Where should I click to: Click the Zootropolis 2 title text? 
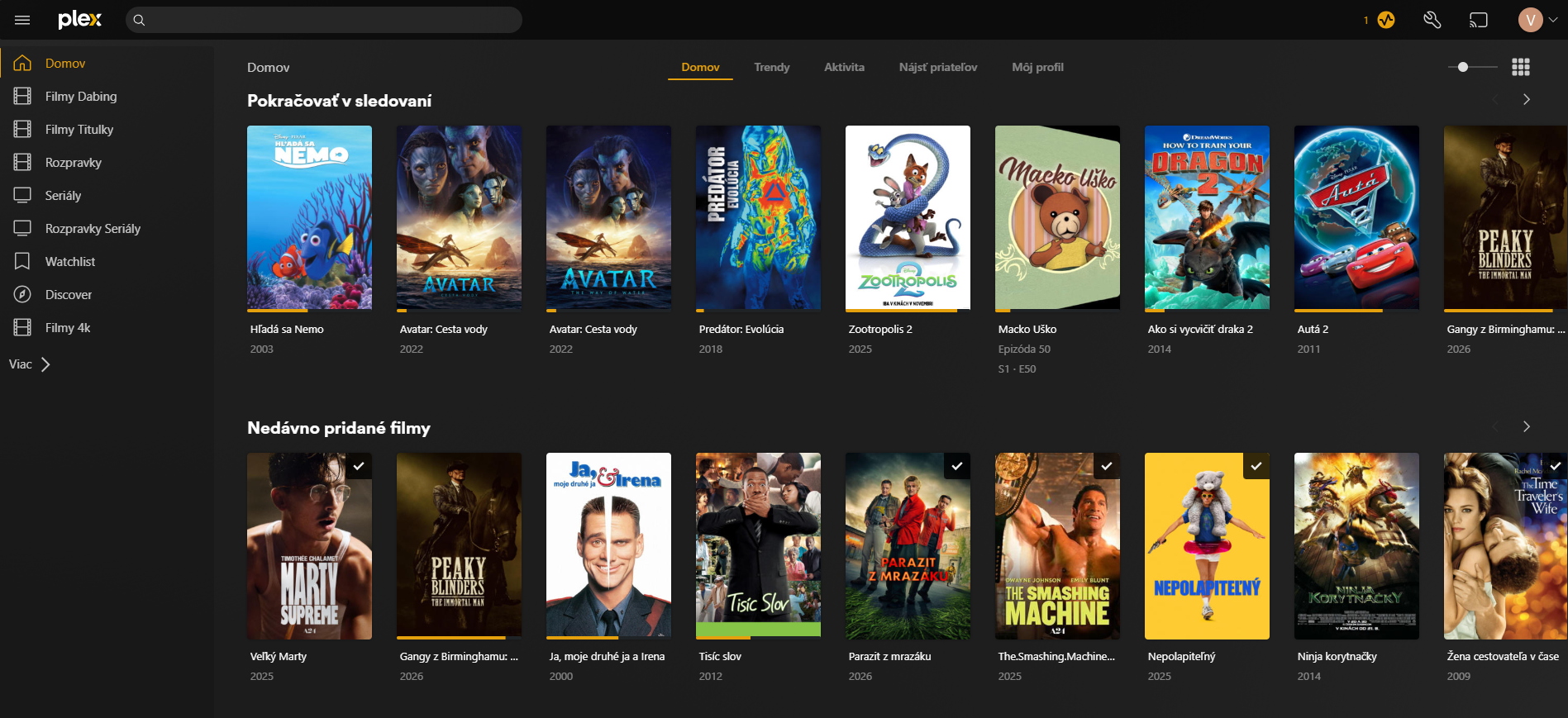click(880, 329)
